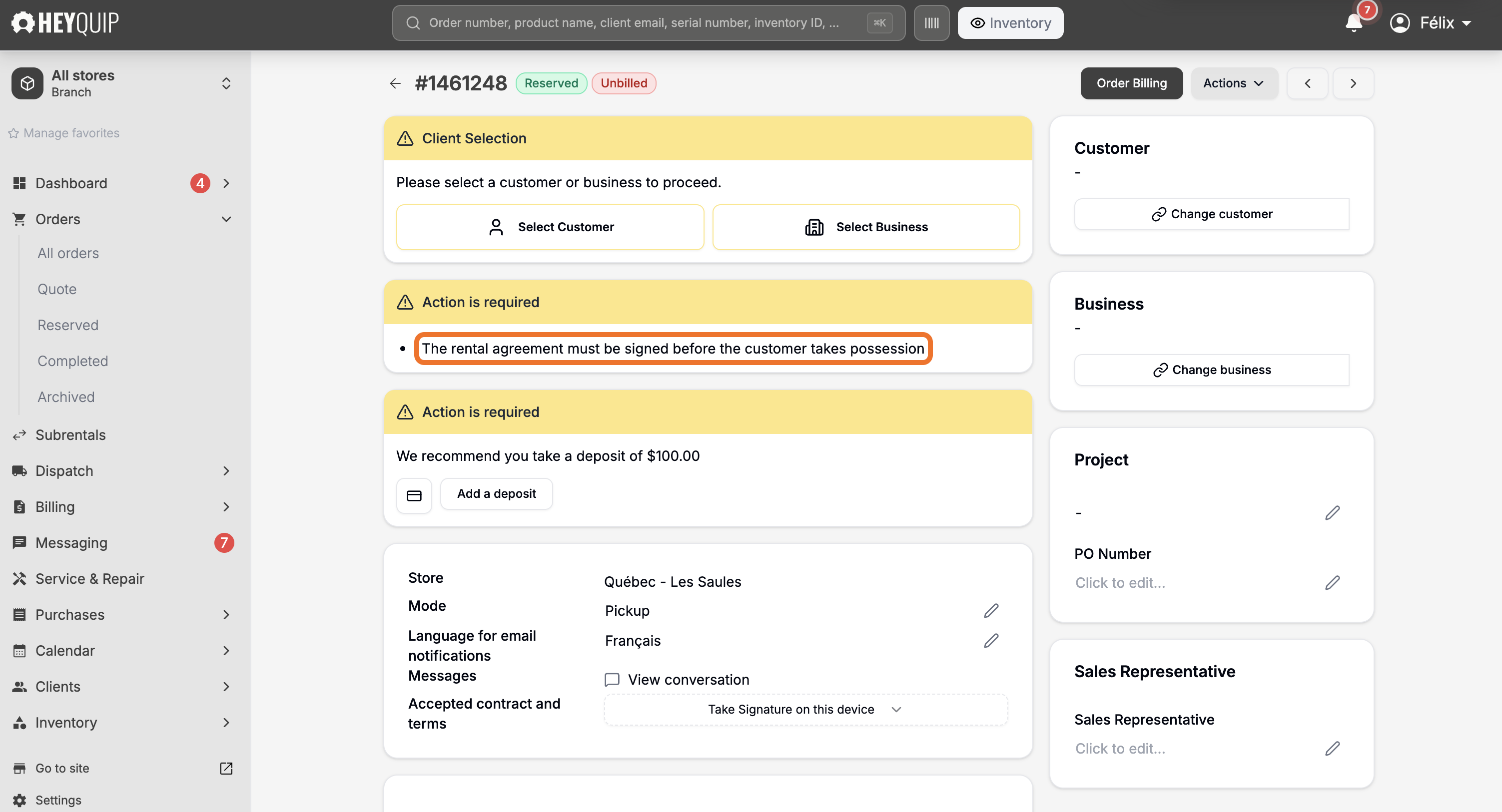Edit the Français language pencil icon
Viewport: 1502px width, 812px height.
coord(991,641)
